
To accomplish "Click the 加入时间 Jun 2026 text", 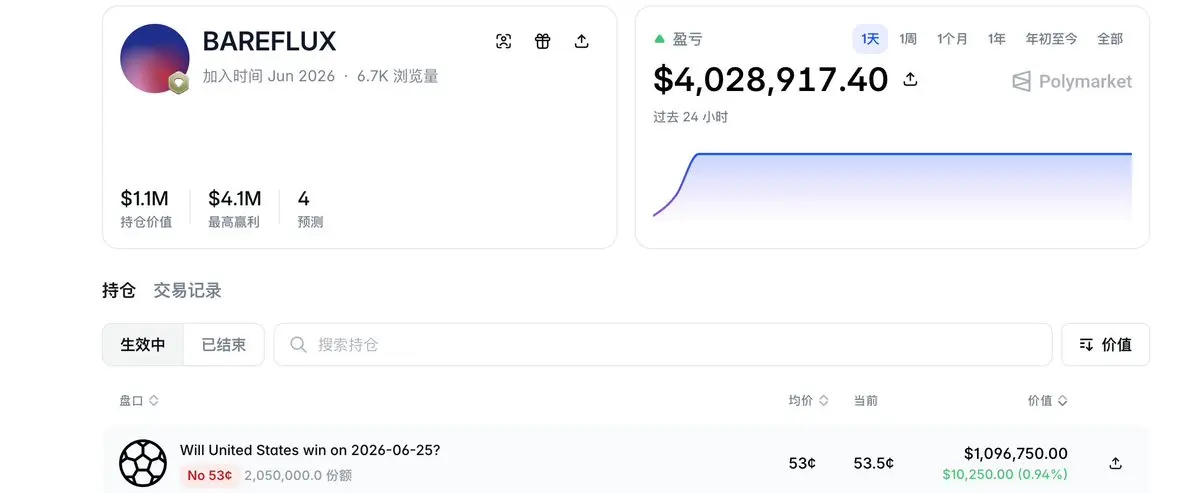I will click(268, 76).
